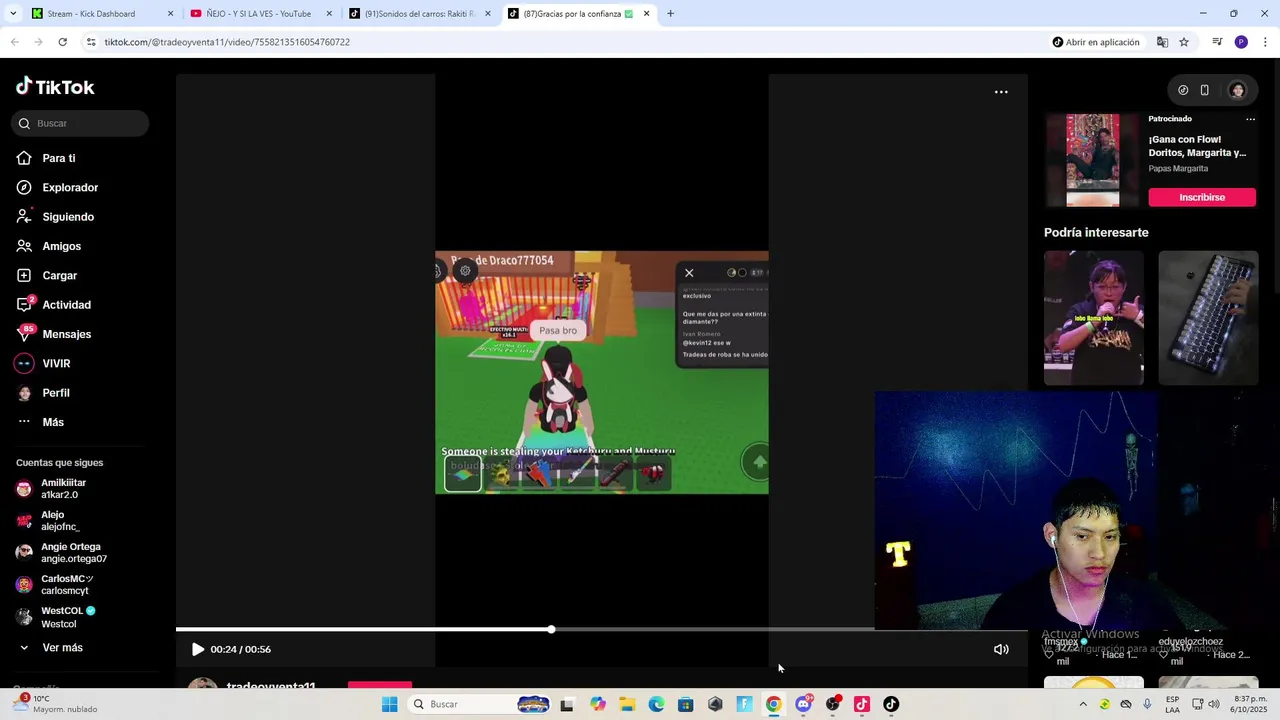Click the translate page icon
The height and width of the screenshot is (720, 1280).
pos(1162,42)
